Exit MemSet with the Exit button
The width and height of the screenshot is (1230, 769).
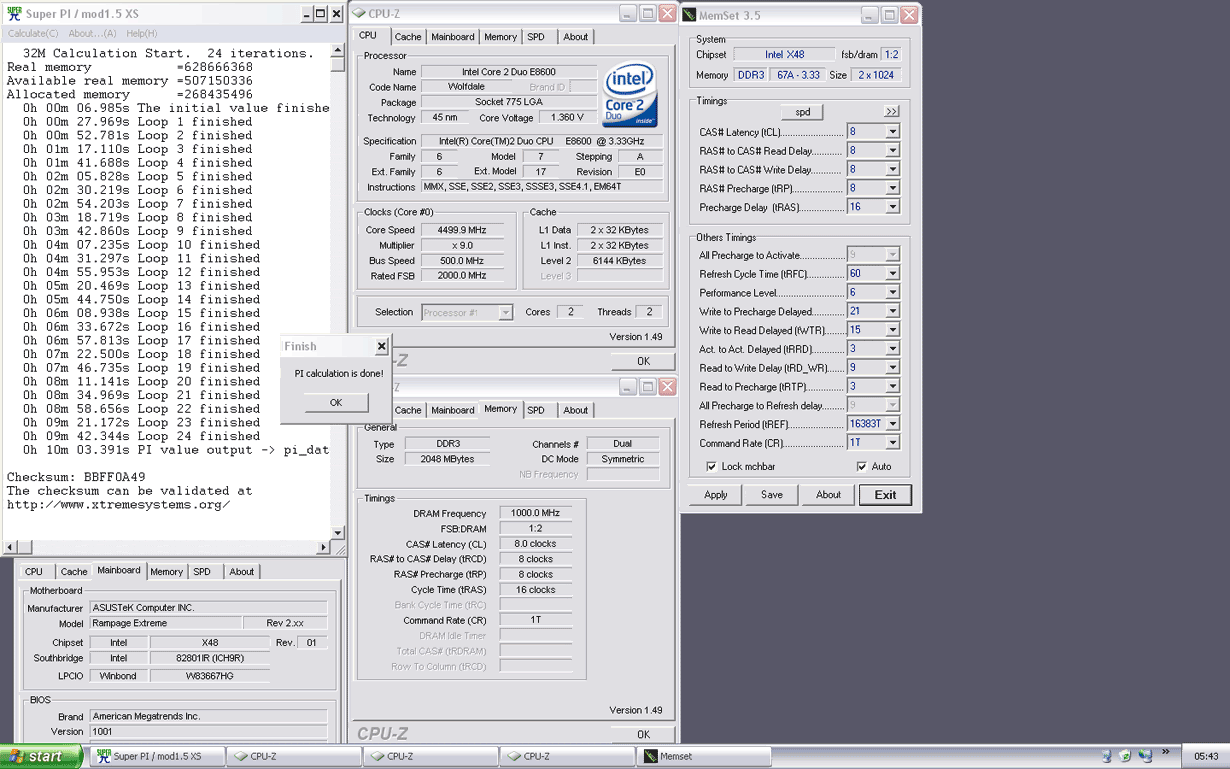pyautogui.click(x=885, y=495)
